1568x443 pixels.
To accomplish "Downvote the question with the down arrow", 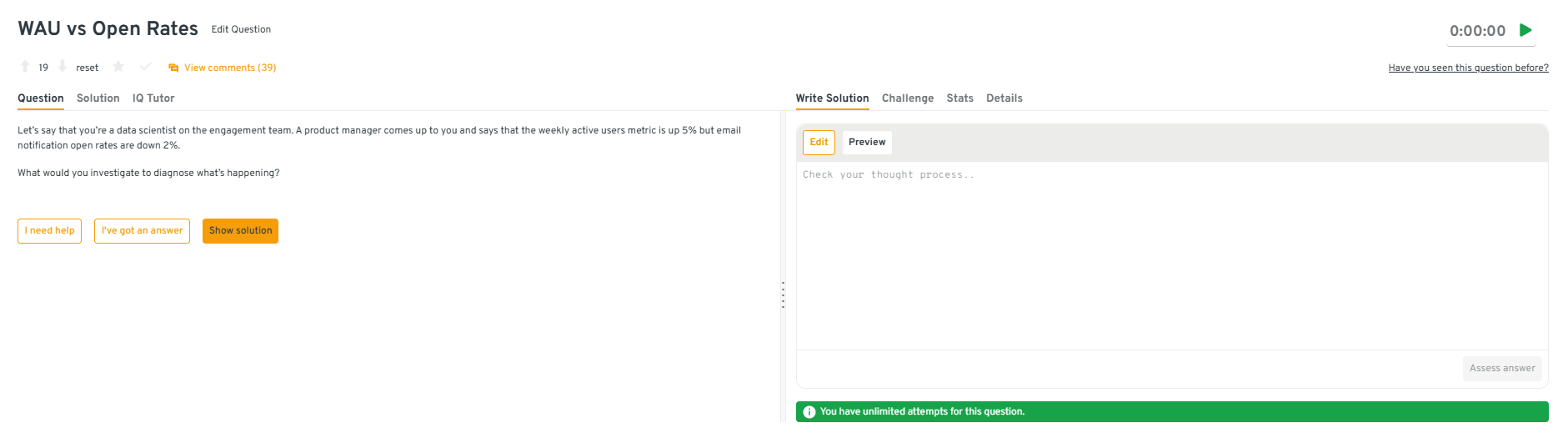I will pos(63,67).
